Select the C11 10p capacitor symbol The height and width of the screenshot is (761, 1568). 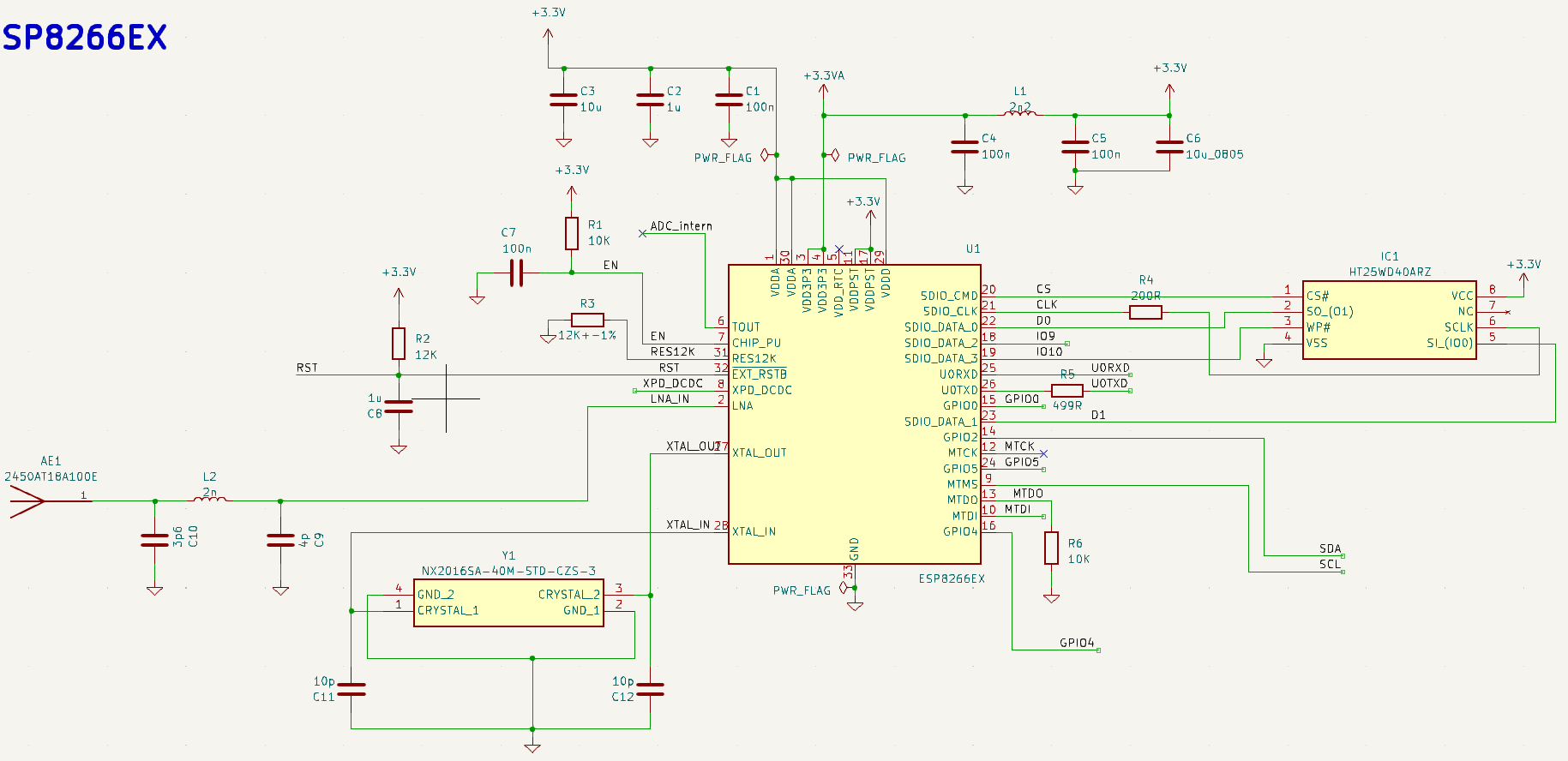point(351,689)
